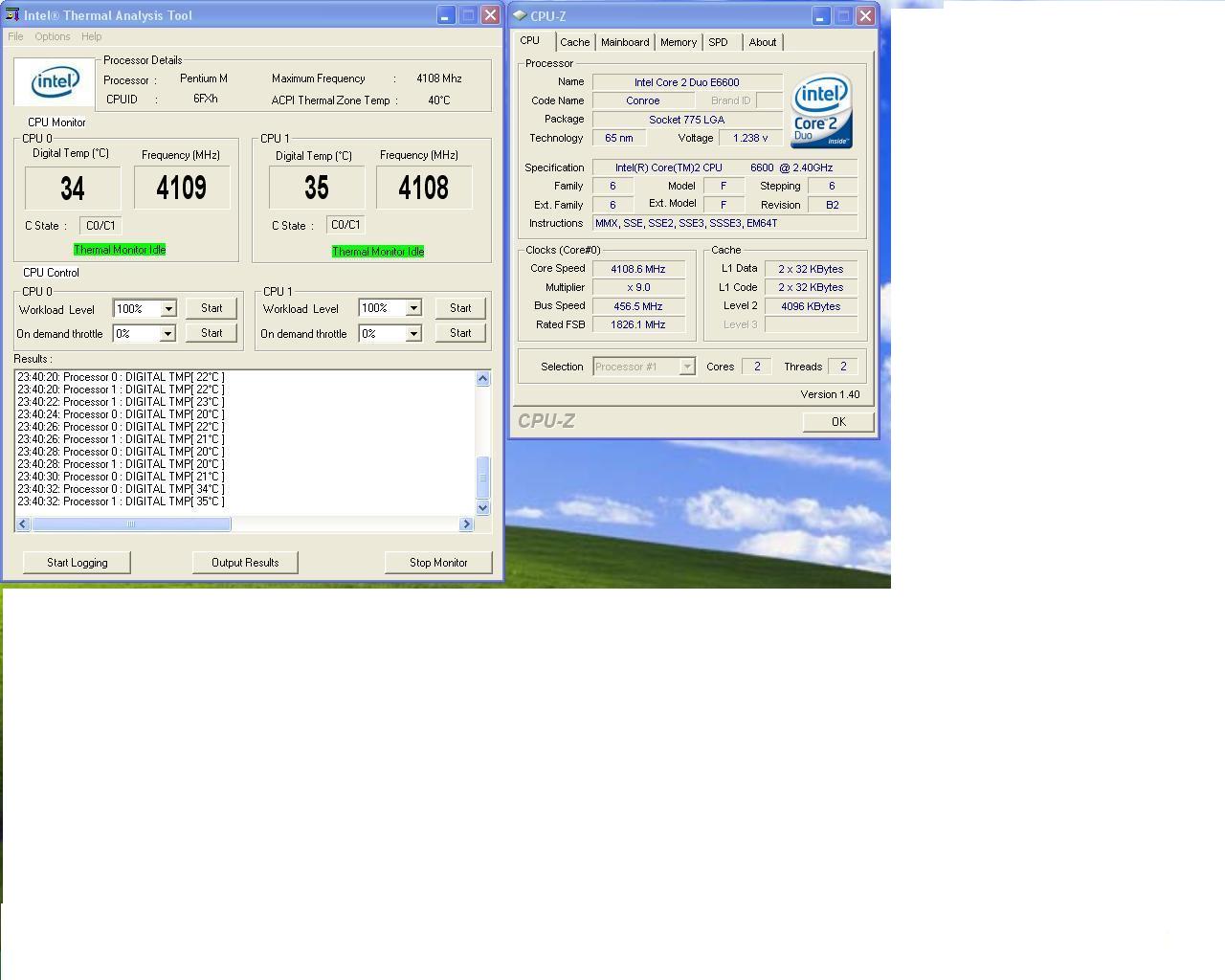The width and height of the screenshot is (1225, 980).
Task: Click the CPU-Z title bar icon
Action: [x=520, y=15]
